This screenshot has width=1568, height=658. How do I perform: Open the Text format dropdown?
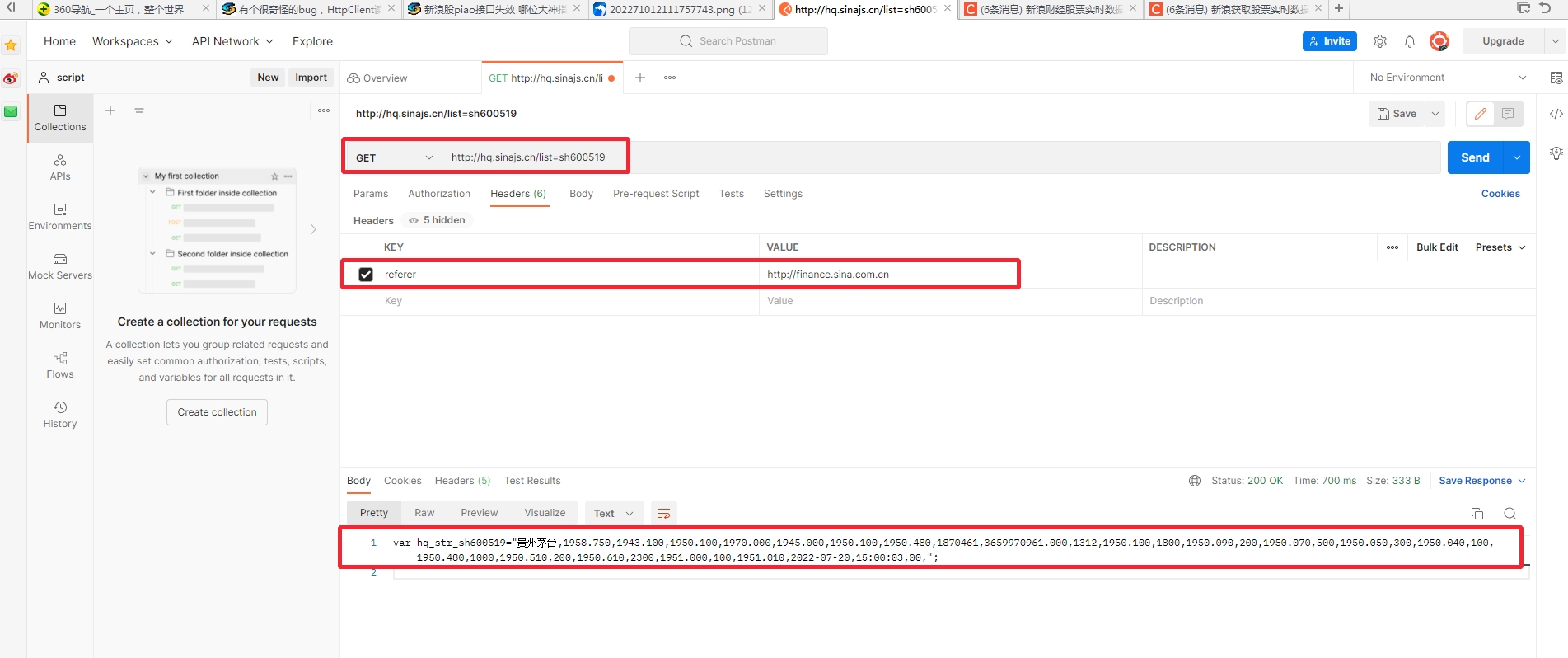pyautogui.click(x=613, y=514)
